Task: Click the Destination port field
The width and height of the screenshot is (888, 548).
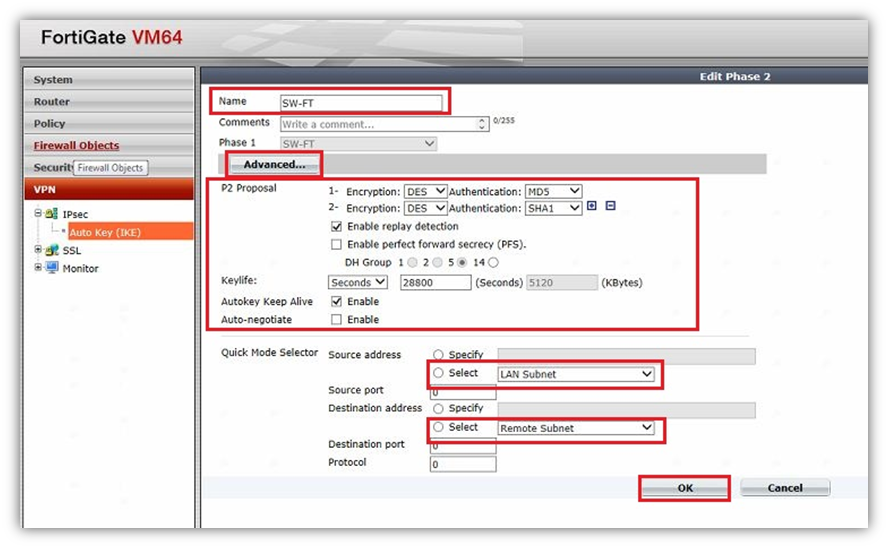Action: click(x=463, y=446)
